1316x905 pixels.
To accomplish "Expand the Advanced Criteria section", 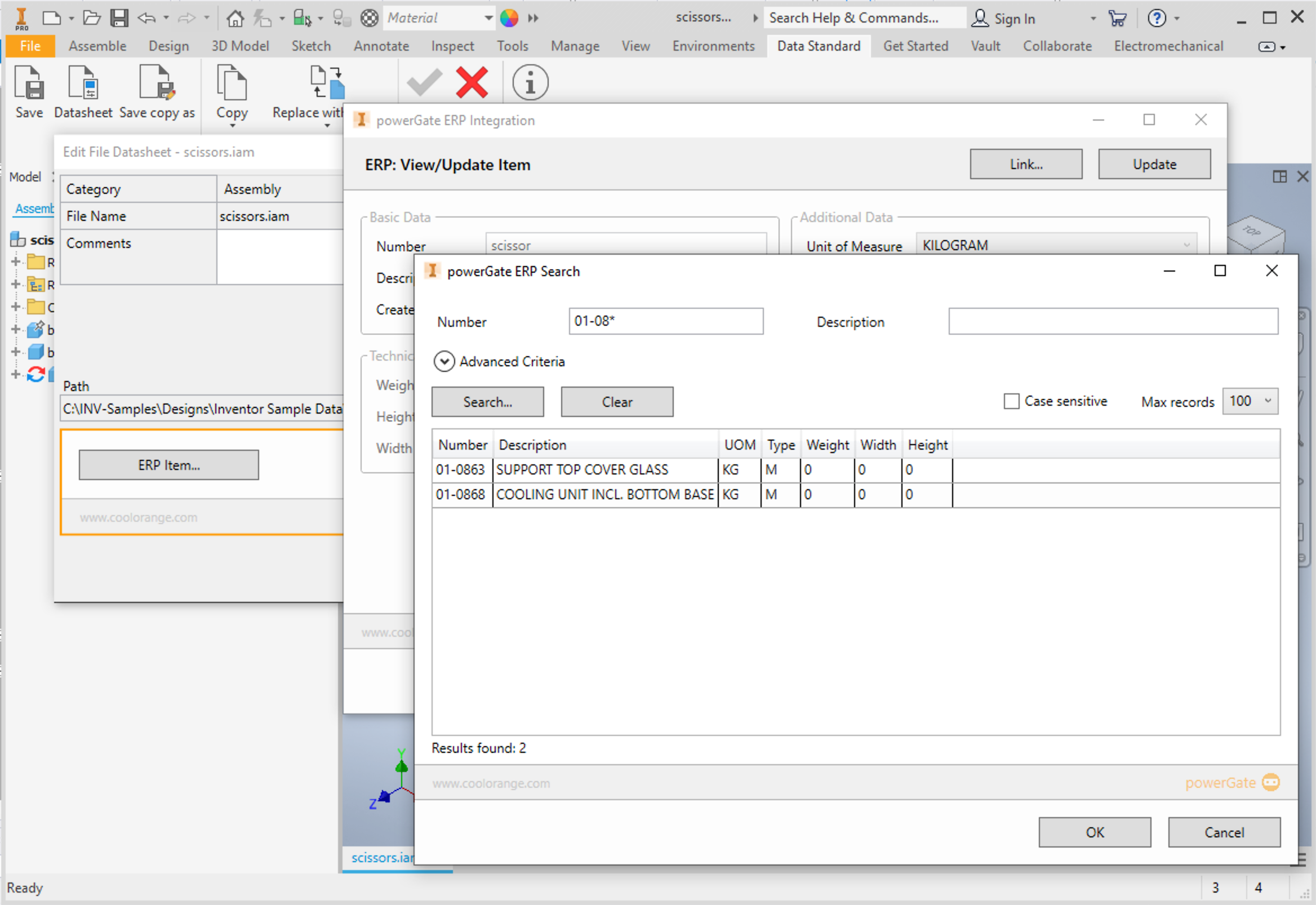I will point(444,362).
